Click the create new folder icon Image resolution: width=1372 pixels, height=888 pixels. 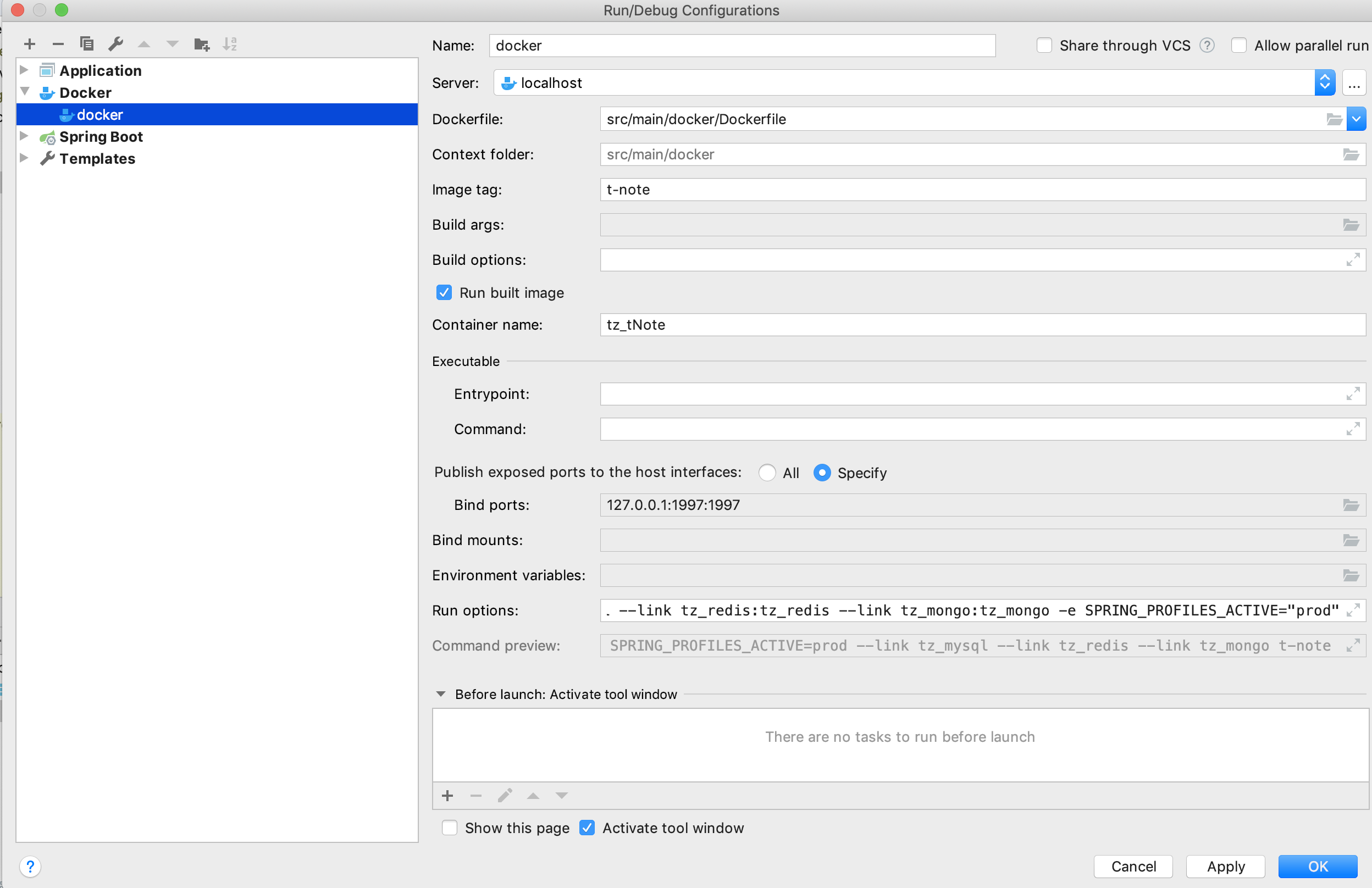201,44
